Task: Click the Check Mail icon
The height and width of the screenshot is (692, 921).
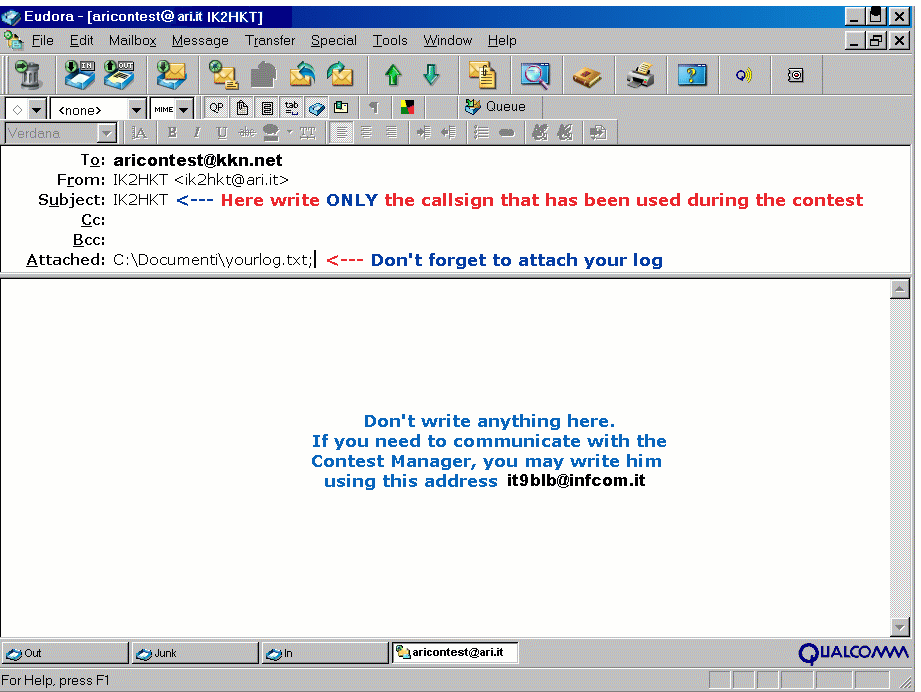Action: pos(172,75)
